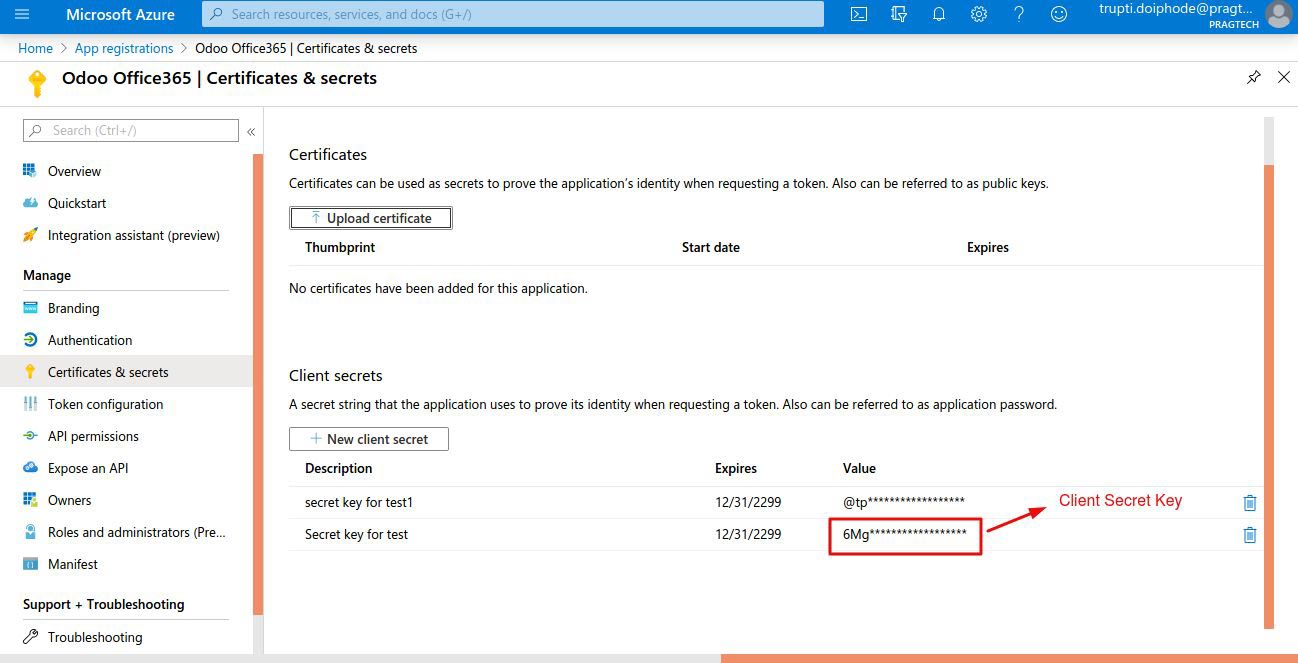Click the Token configuration icon
1298x663 pixels.
click(30, 404)
